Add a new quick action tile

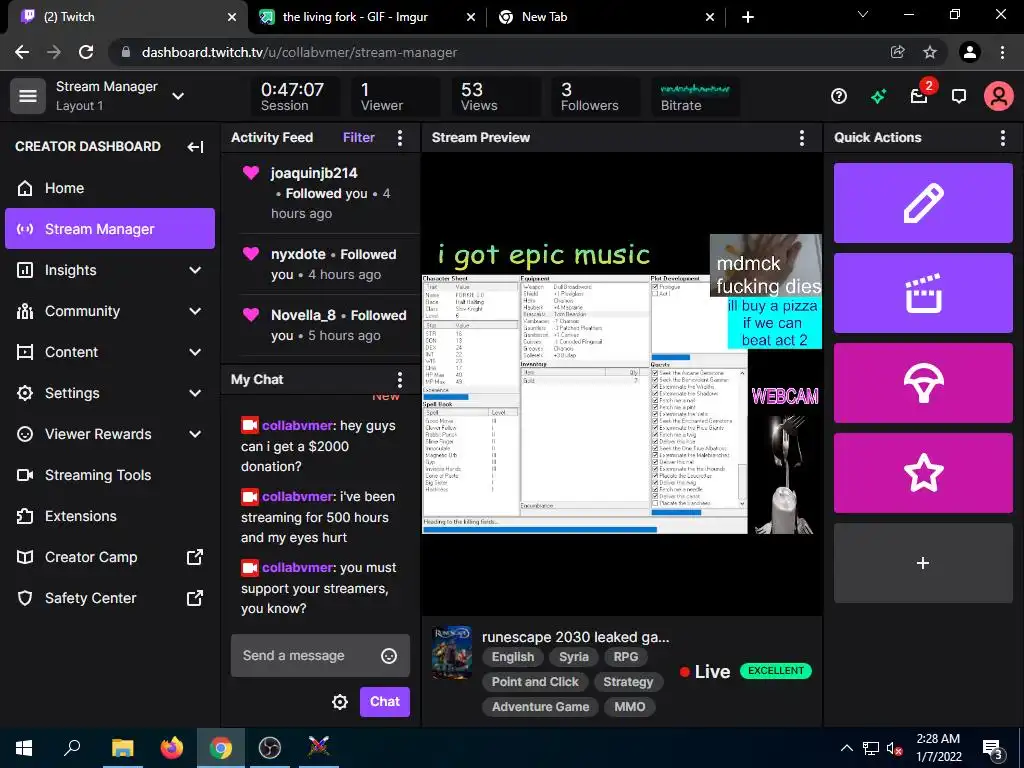pyautogui.click(x=923, y=563)
